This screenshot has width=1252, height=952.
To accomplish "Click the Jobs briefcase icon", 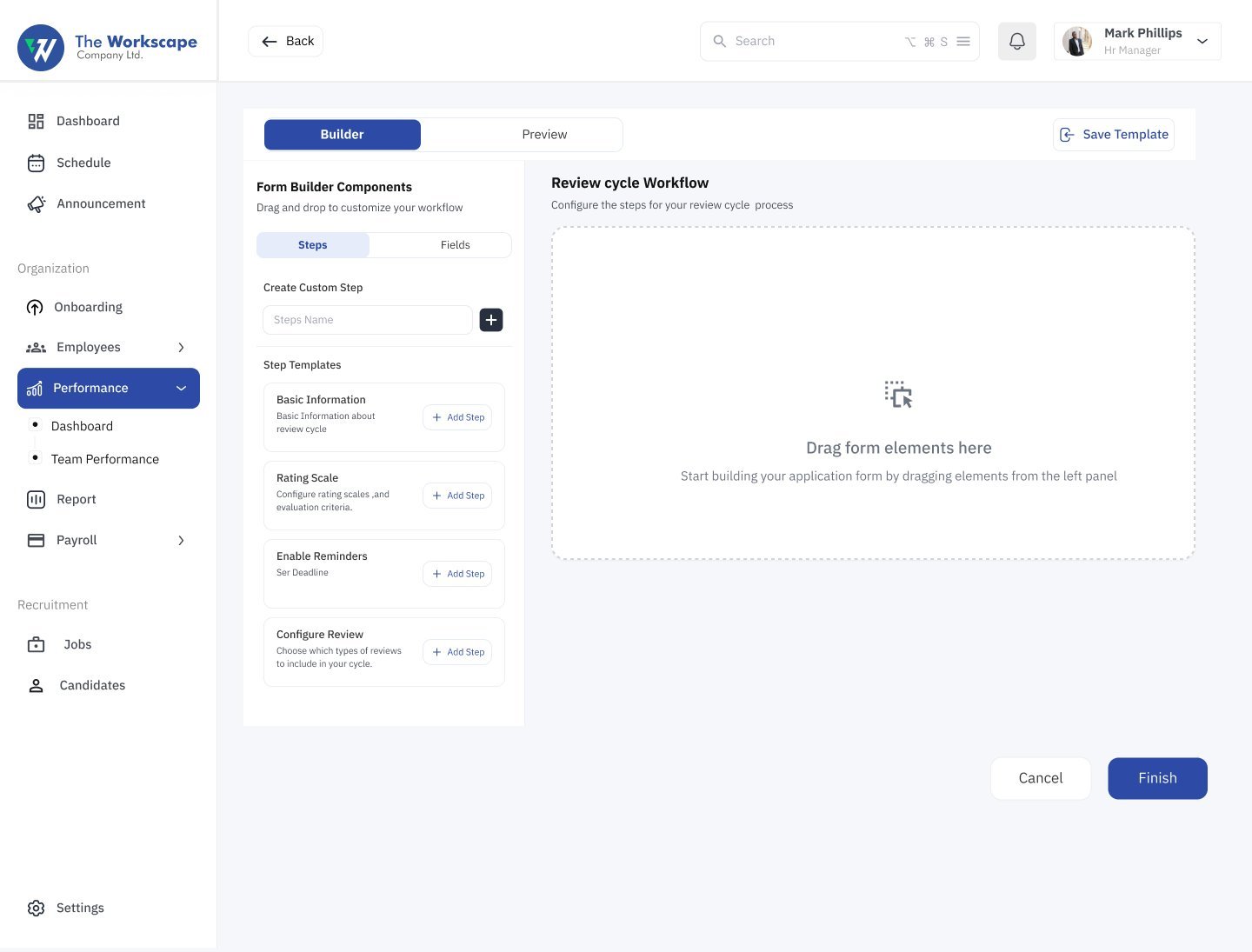I will 36,644.
